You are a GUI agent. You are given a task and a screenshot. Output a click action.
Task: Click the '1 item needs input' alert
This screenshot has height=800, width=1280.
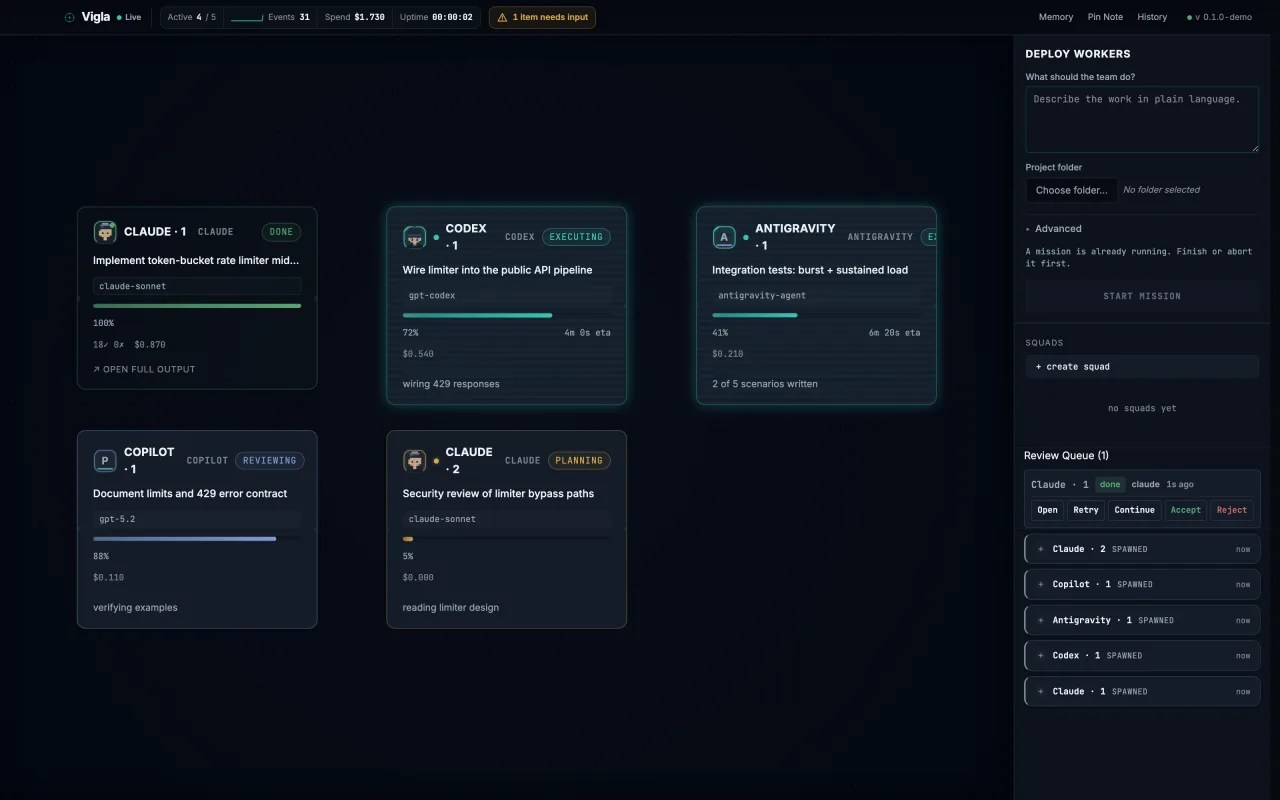pos(542,17)
